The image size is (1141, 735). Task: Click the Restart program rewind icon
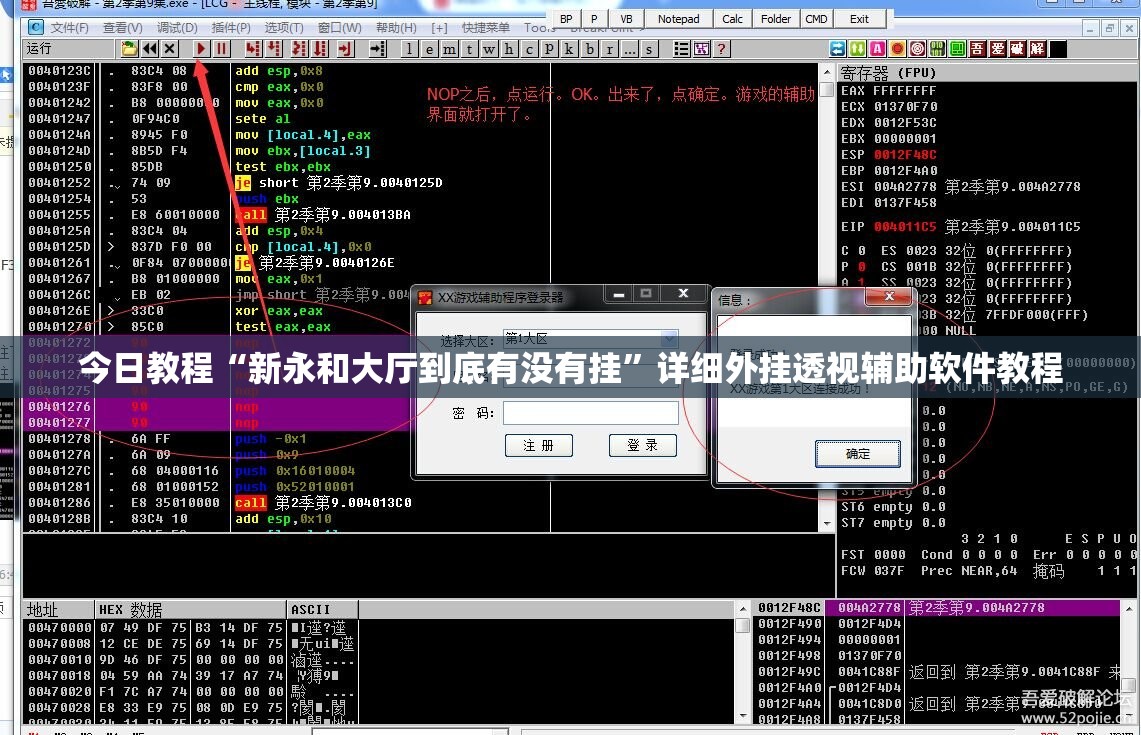point(150,49)
